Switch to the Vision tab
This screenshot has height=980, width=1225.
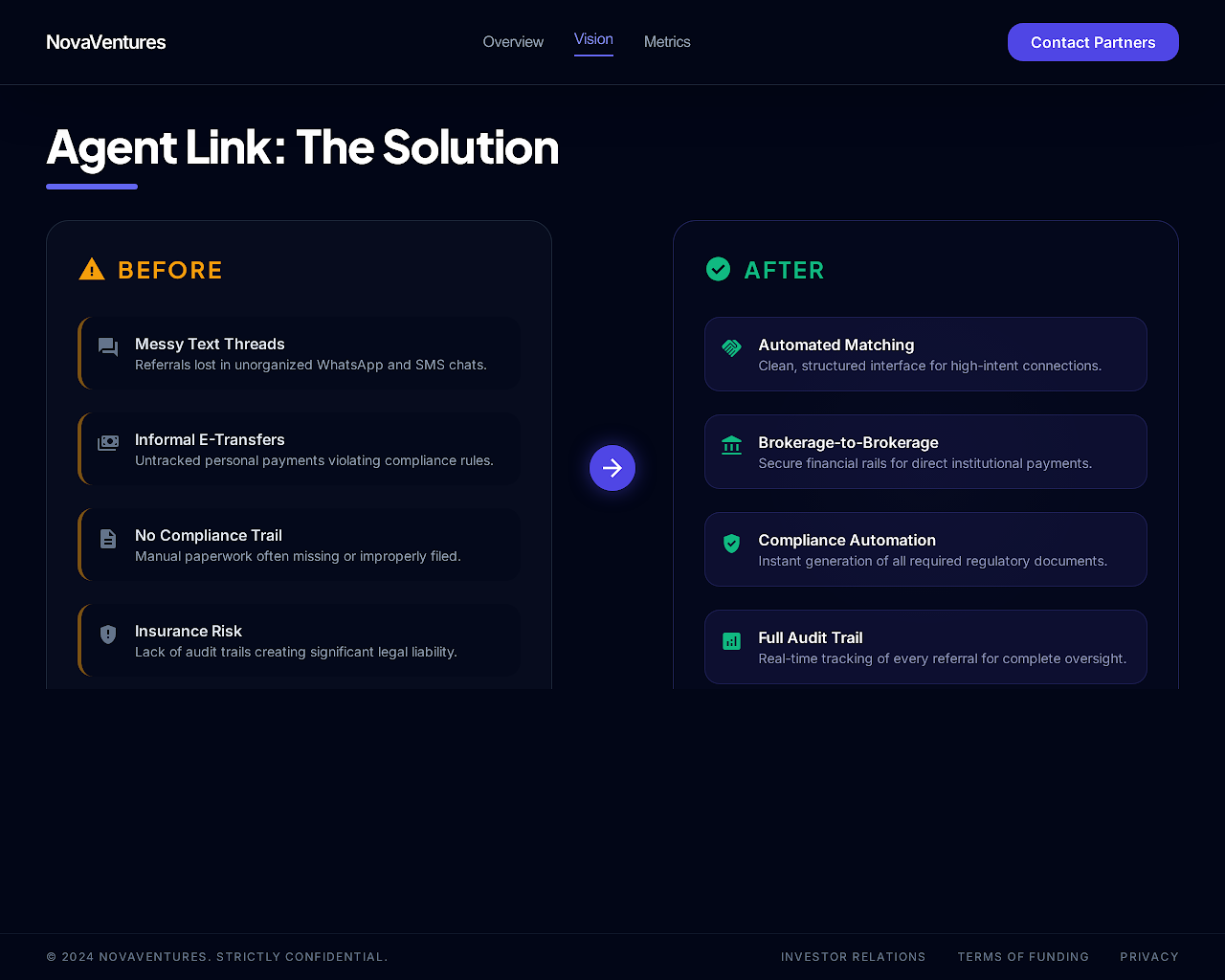pos(593,39)
